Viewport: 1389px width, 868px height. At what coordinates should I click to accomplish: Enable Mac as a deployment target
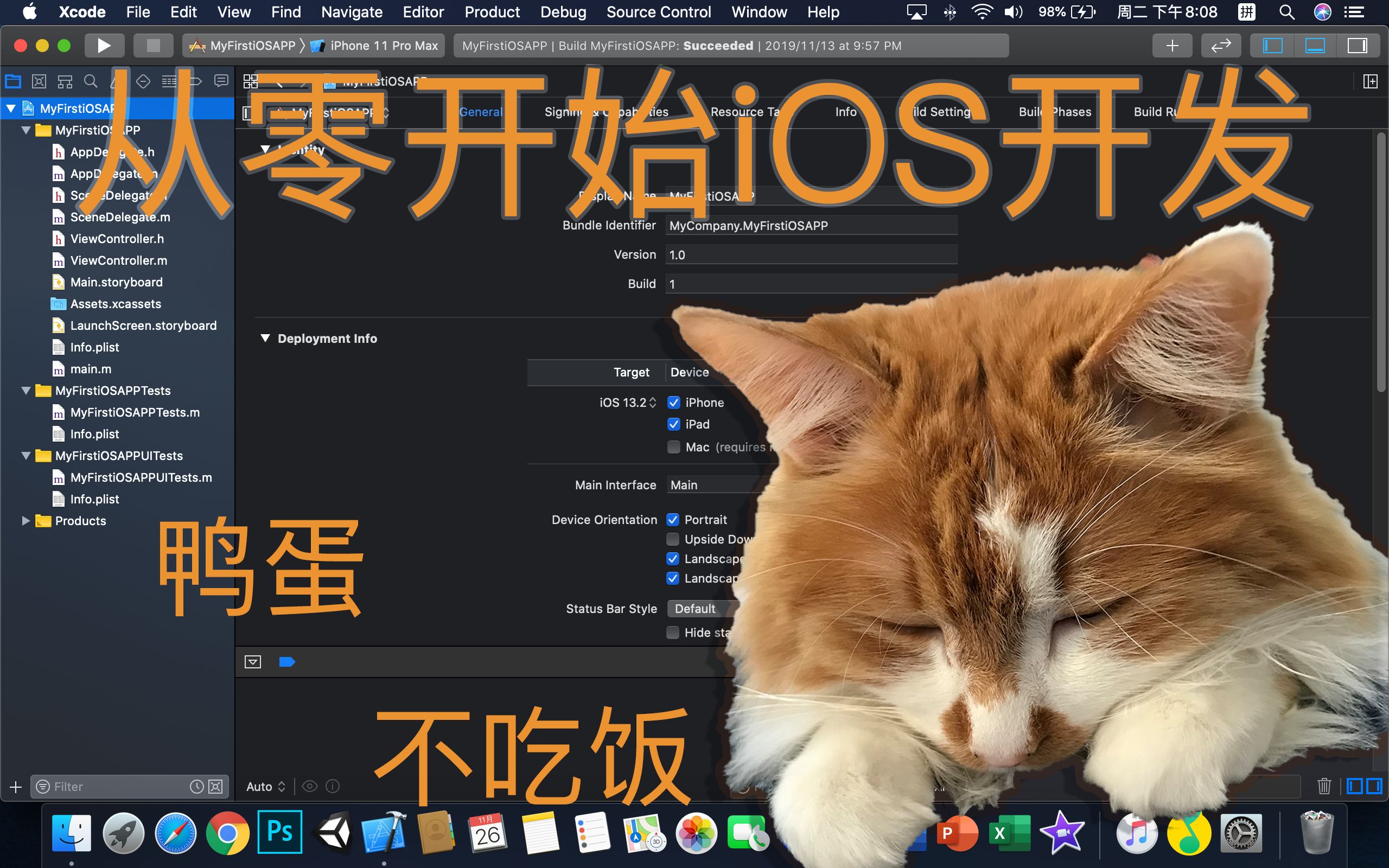tap(674, 446)
